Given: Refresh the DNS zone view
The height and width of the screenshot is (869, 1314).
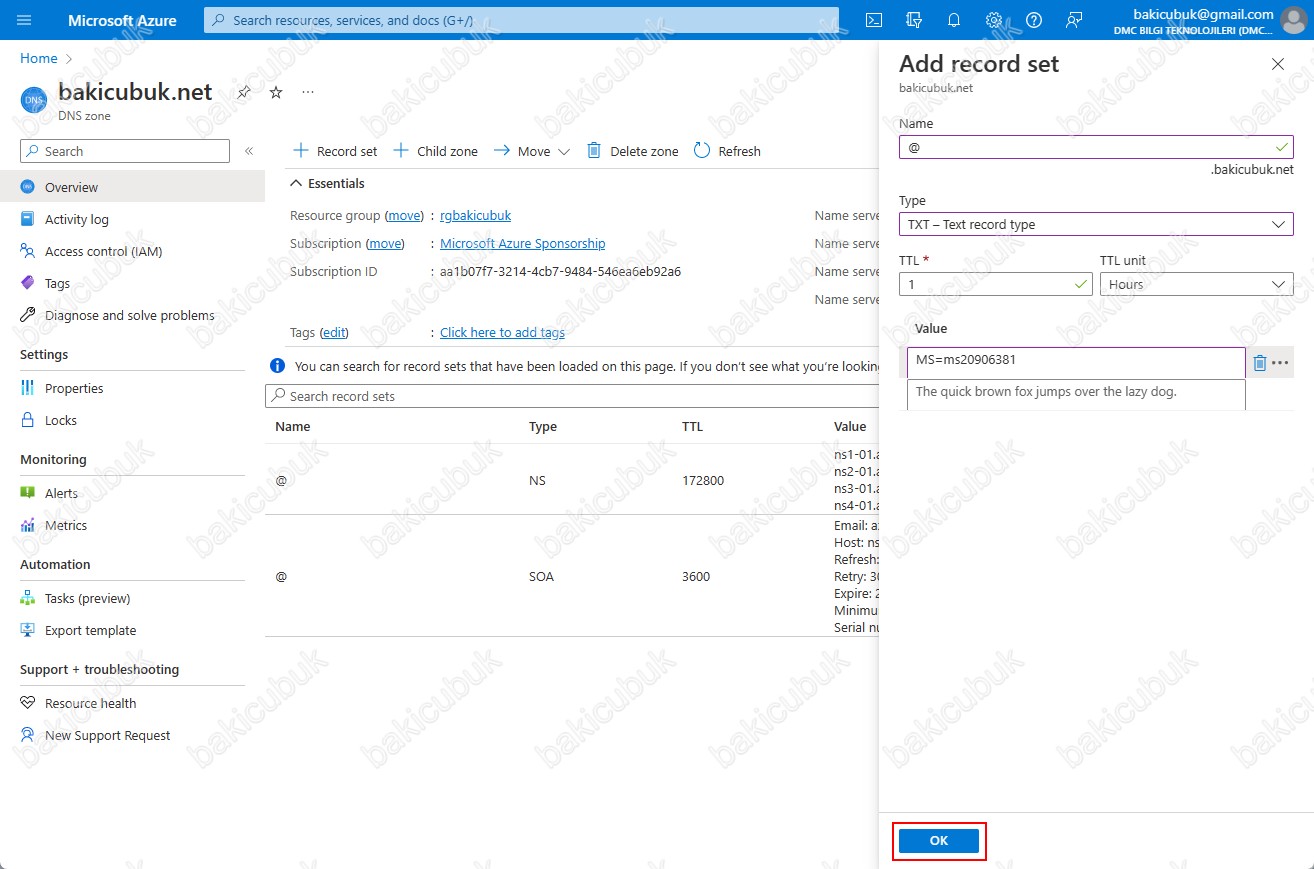Looking at the screenshot, I should click(x=727, y=151).
